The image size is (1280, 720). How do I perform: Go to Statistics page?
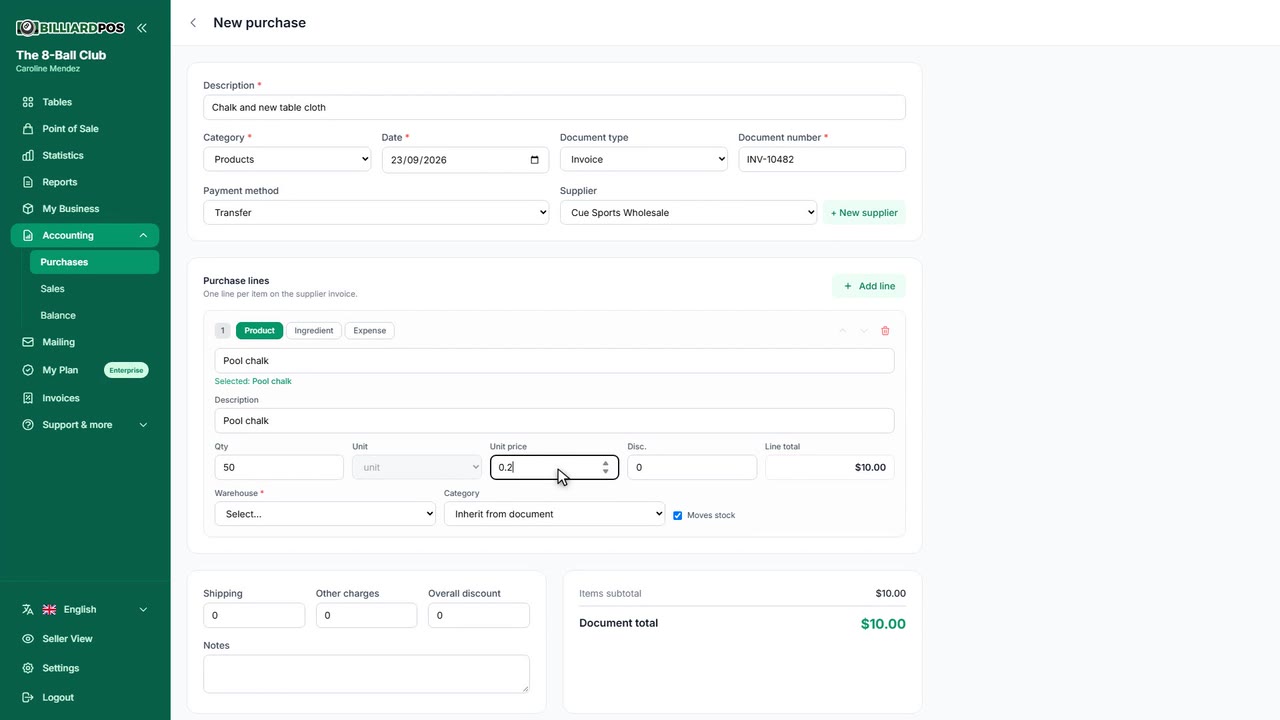(85, 156)
